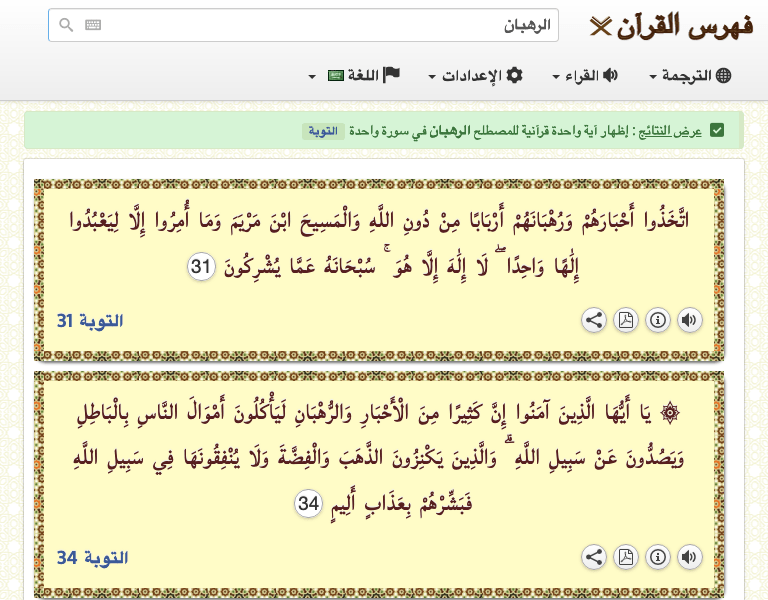Click the gear icon beside الإعدادات
Screen dimensions: 768x600
(x=514, y=75)
